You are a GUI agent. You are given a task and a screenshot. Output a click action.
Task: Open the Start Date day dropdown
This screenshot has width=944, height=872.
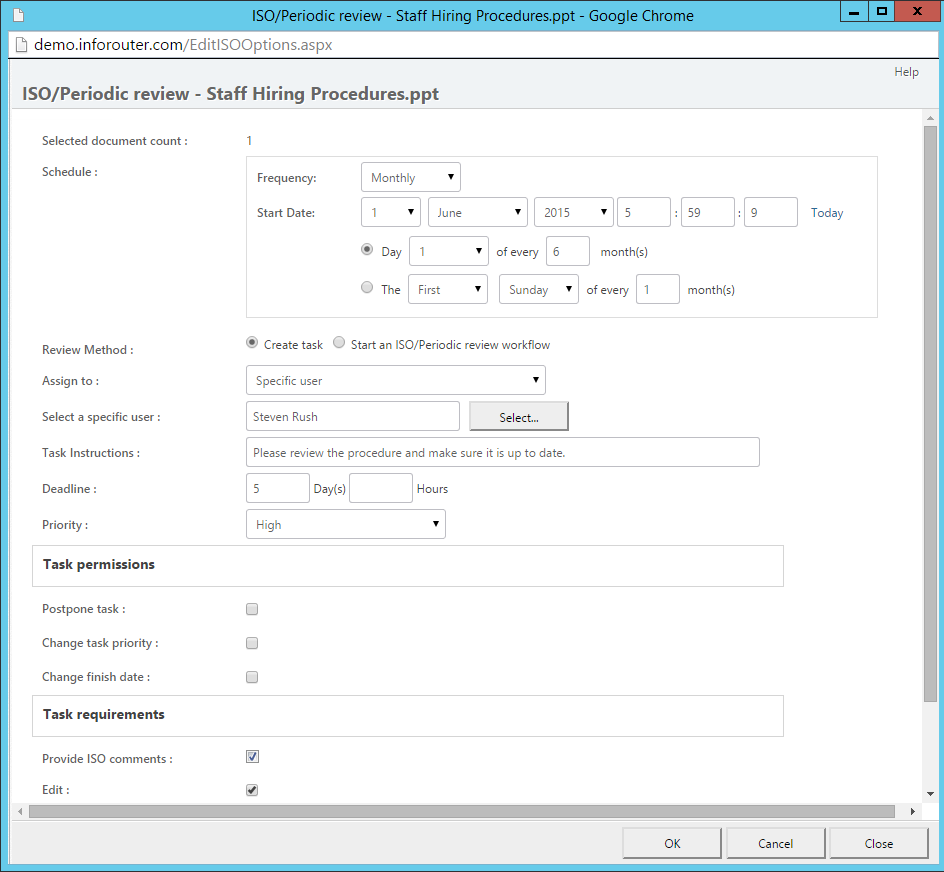[x=391, y=212]
